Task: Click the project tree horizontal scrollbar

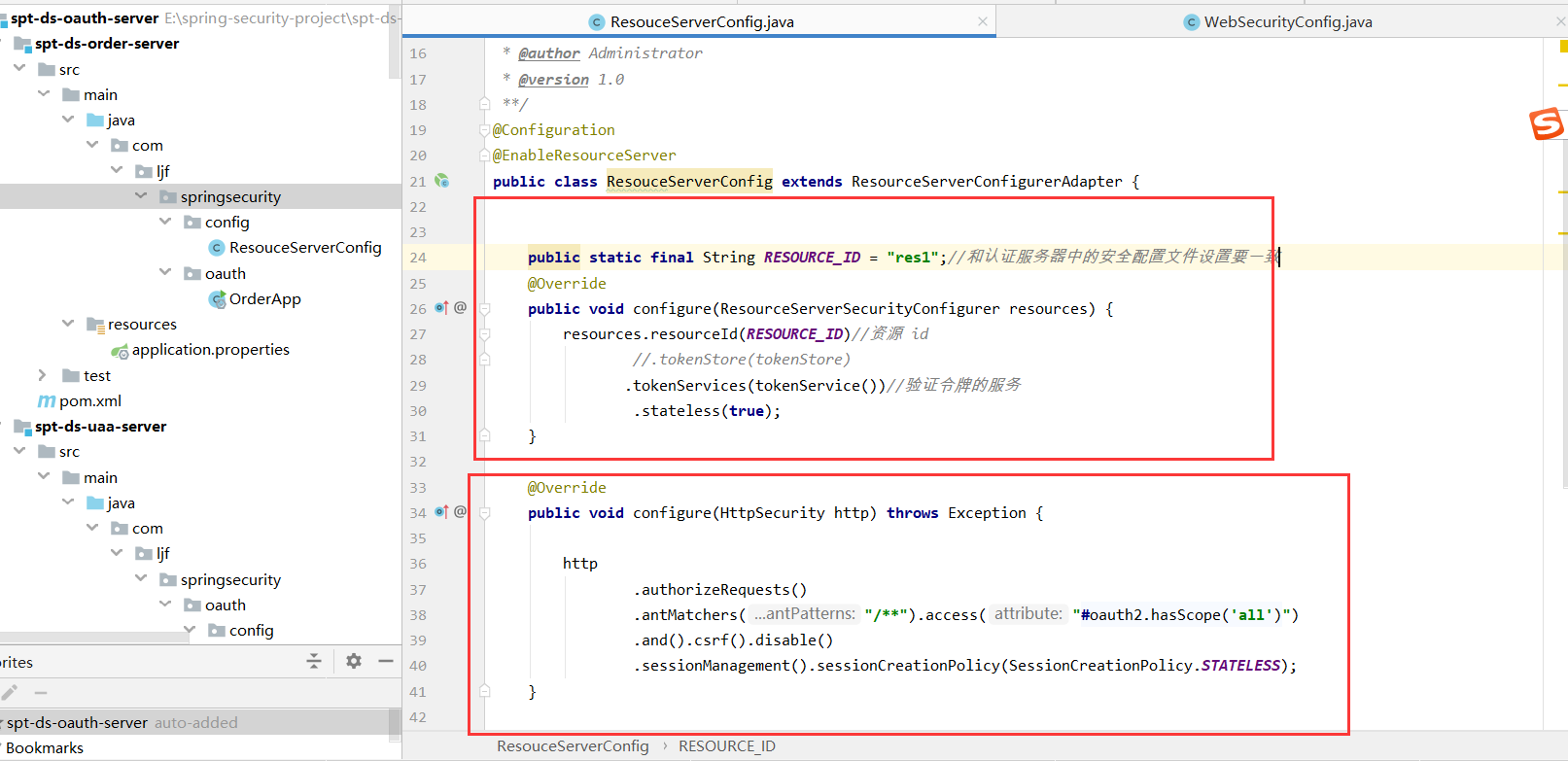Action: [94, 638]
